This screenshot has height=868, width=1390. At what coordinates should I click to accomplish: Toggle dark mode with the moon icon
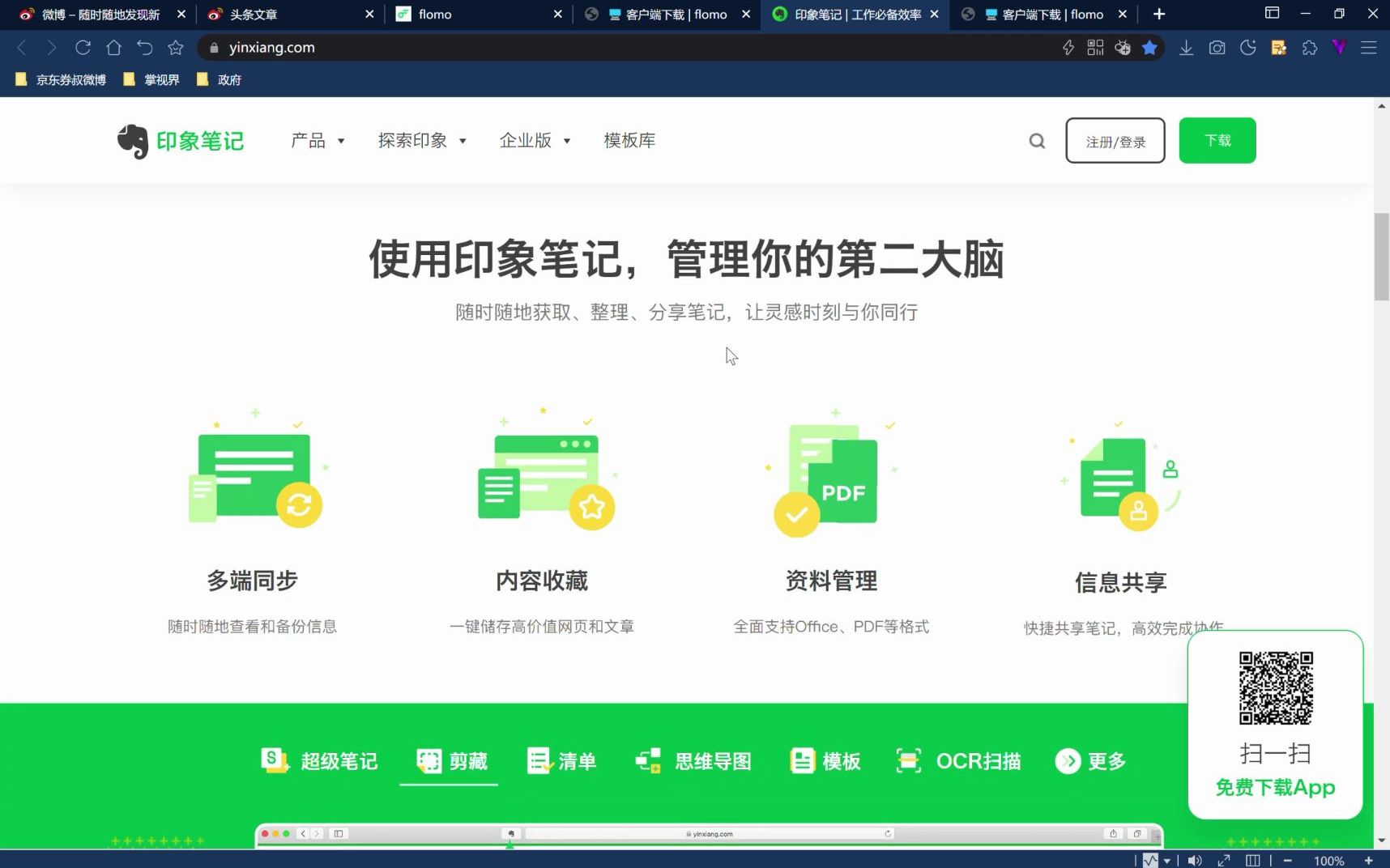pos(1247,47)
